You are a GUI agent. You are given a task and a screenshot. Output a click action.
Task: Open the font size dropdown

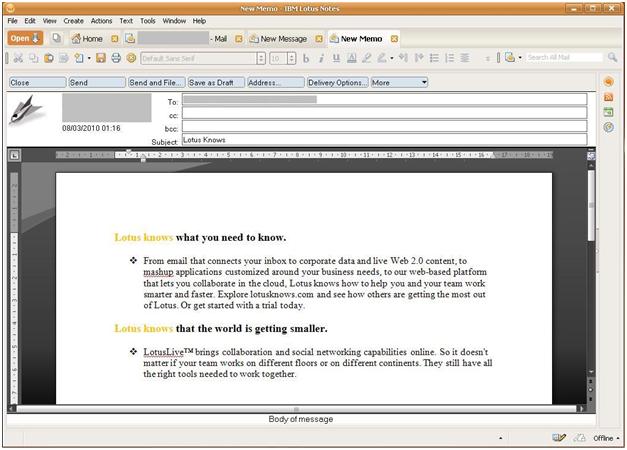tap(292, 59)
